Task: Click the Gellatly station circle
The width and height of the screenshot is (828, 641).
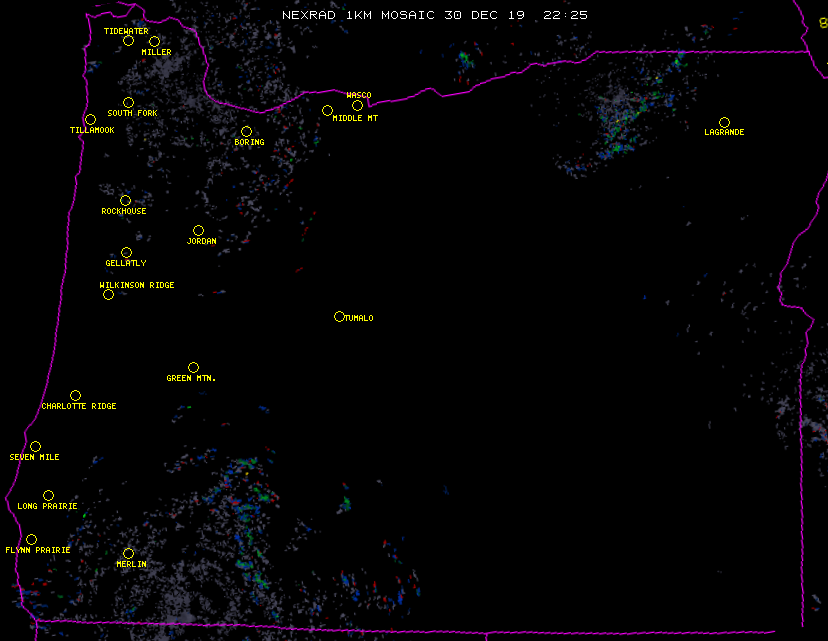Action: 126,252
